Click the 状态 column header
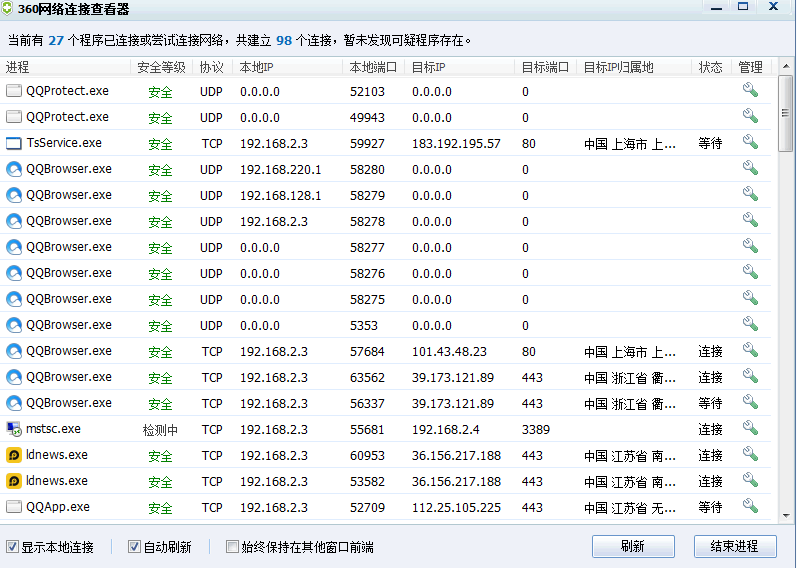This screenshot has height=568, width=797. coord(710,67)
